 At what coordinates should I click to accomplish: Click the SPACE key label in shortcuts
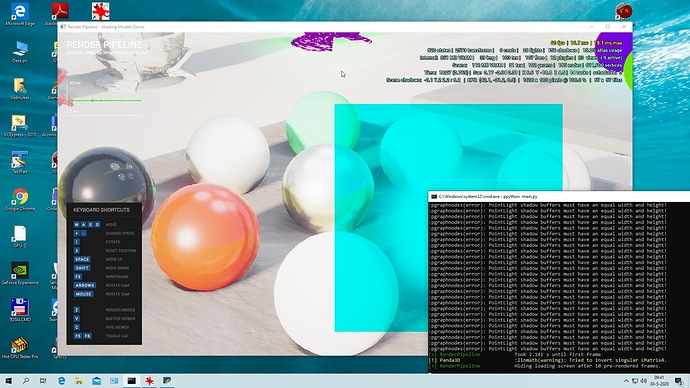tap(82, 259)
